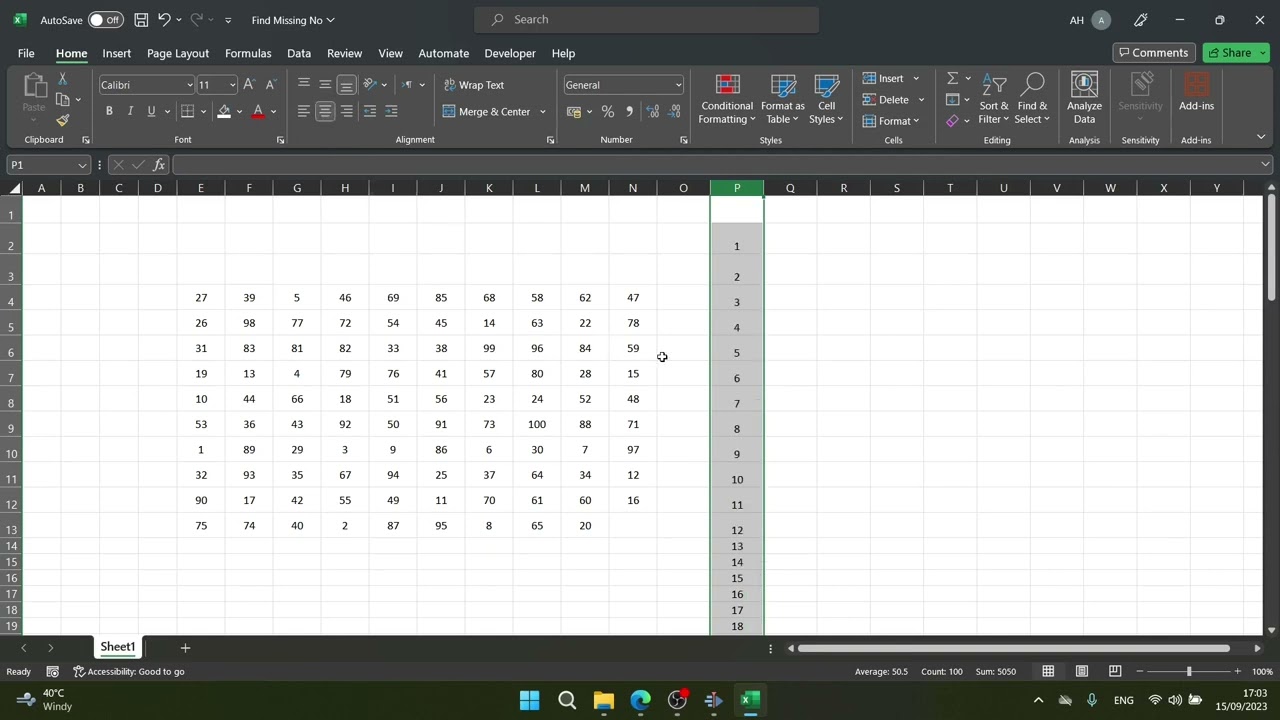Image resolution: width=1280 pixels, height=720 pixels.
Task: Click the Format Painter brush icon
Action: click(x=62, y=120)
